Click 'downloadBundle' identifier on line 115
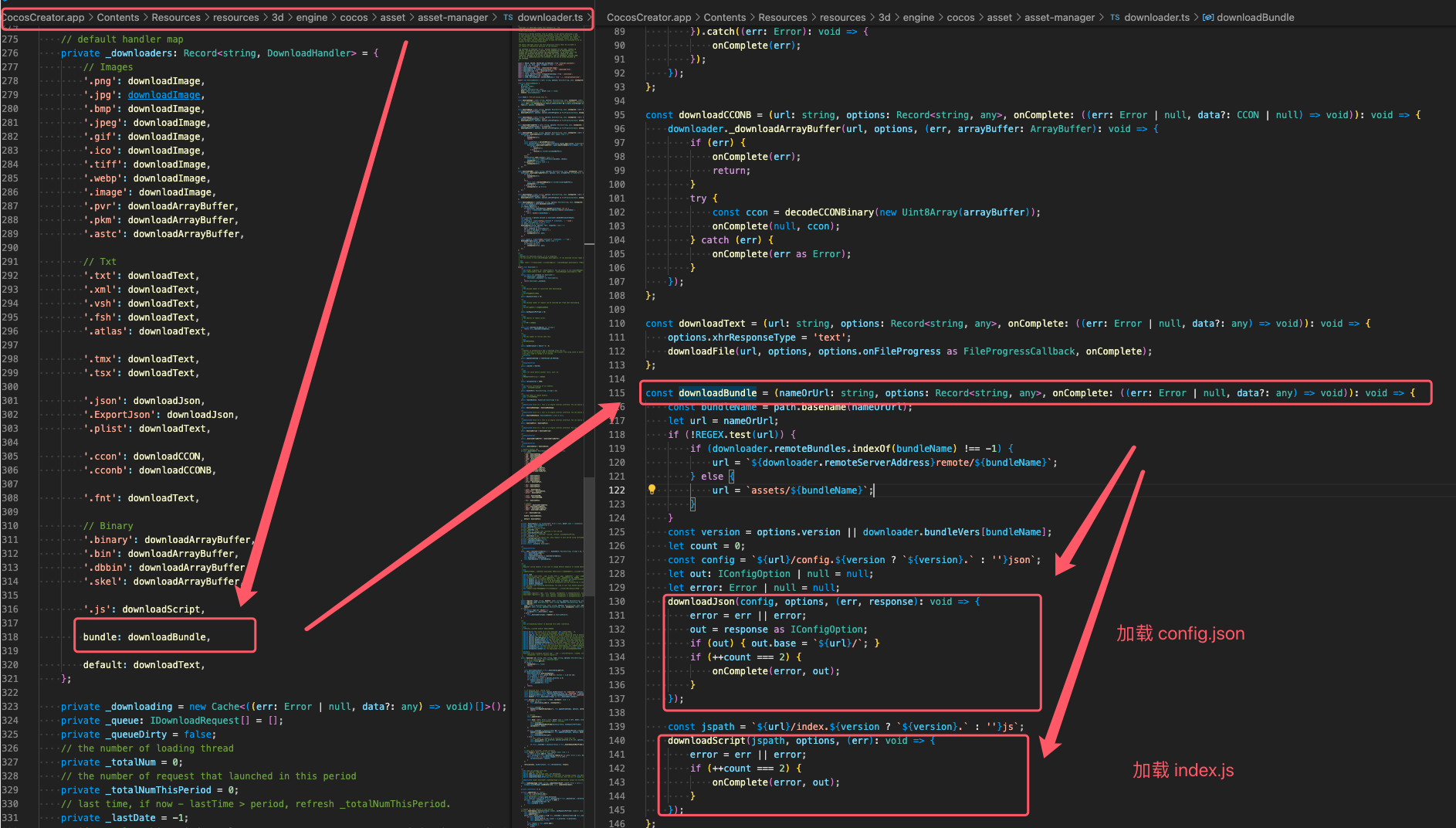The height and width of the screenshot is (828, 1456). coord(718,393)
